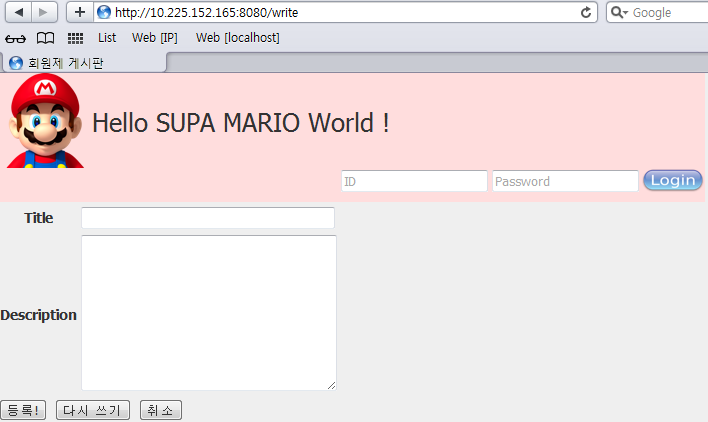Click the address bar URL field
The height and width of the screenshot is (422, 708).
point(345,12)
